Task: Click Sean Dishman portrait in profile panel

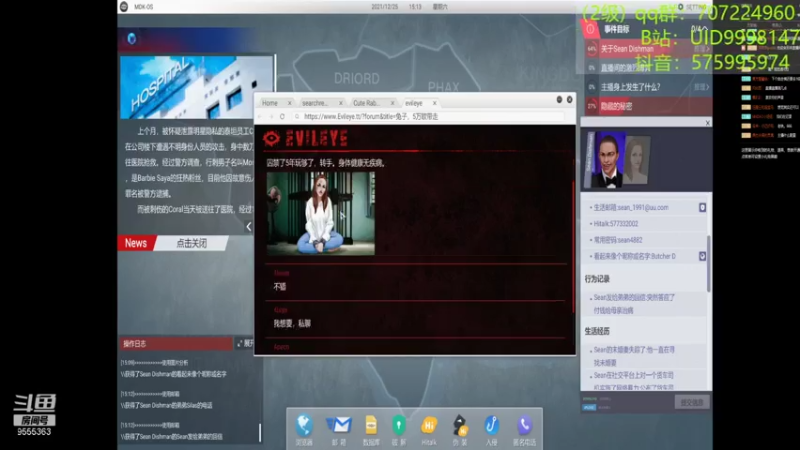Action: click(608, 160)
